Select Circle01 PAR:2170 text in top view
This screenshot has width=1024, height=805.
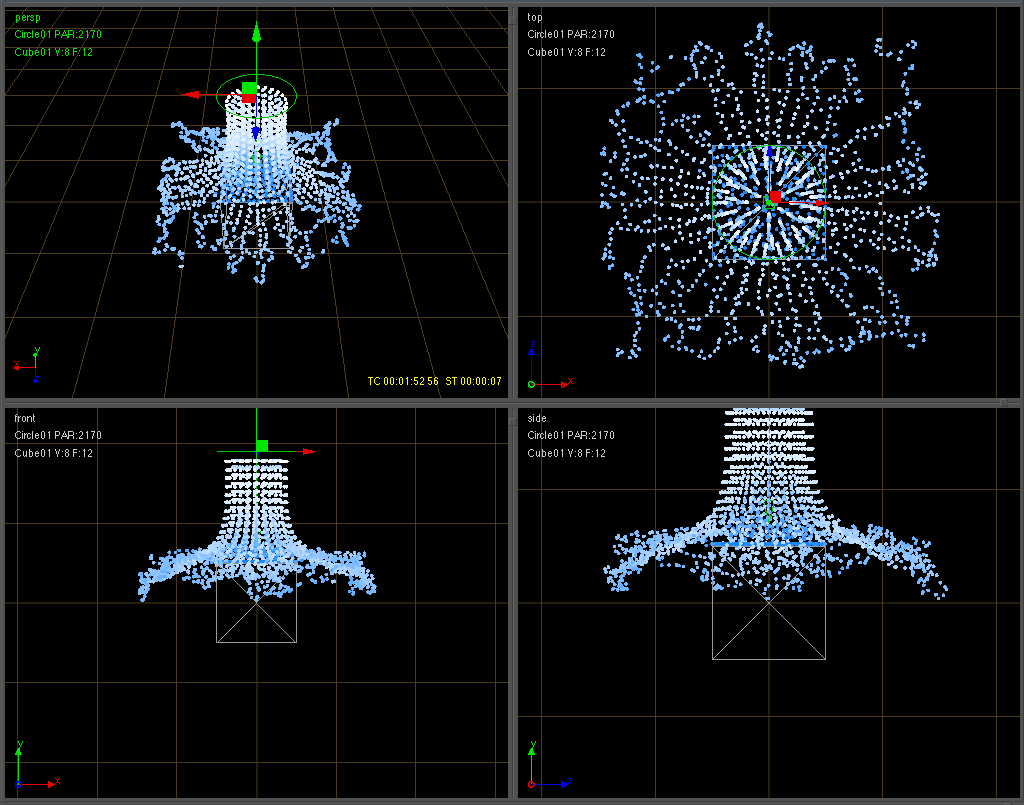[571, 35]
